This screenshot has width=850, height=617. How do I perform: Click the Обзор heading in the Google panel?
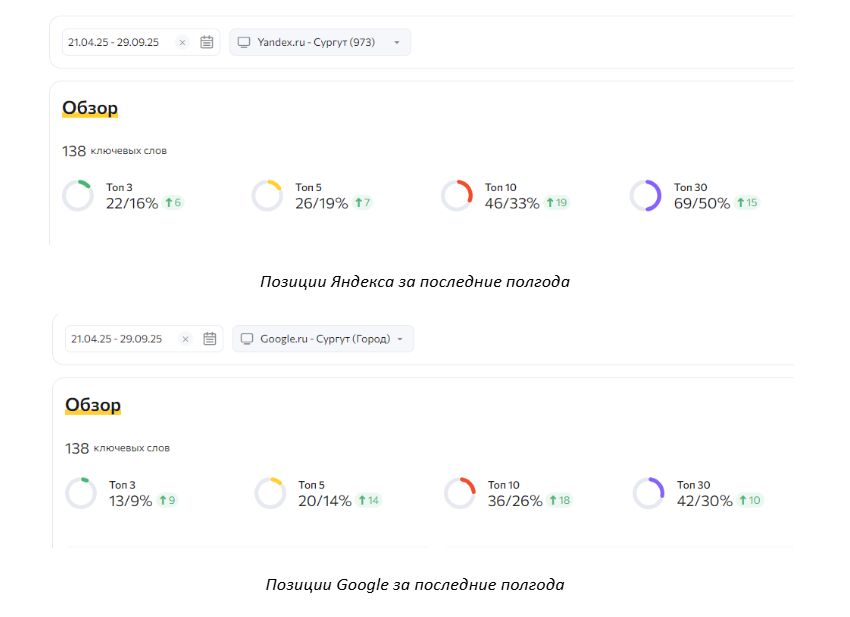[x=93, y=405]
